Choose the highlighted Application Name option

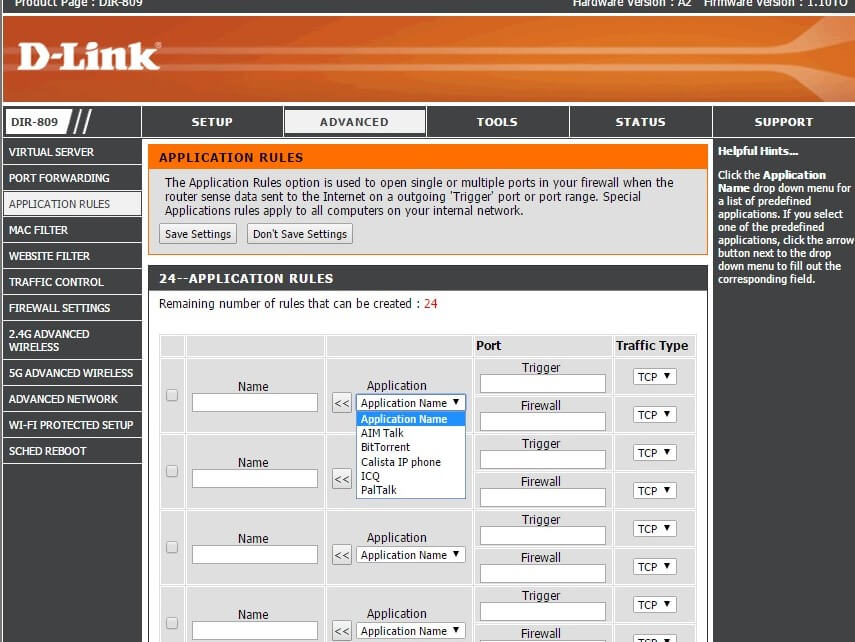coord(411,419)
